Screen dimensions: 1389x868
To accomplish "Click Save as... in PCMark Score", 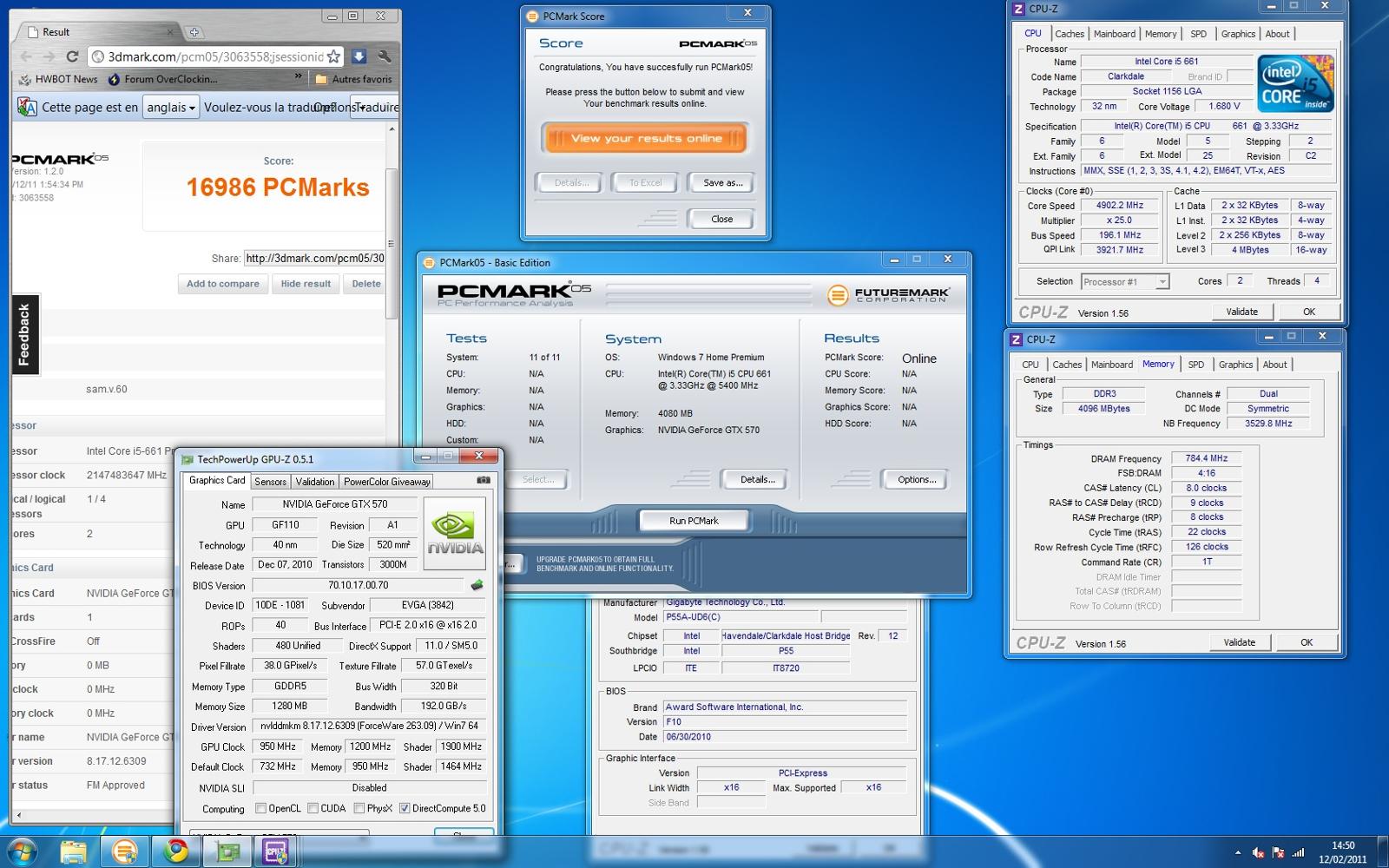I will (x=722, y=183).
